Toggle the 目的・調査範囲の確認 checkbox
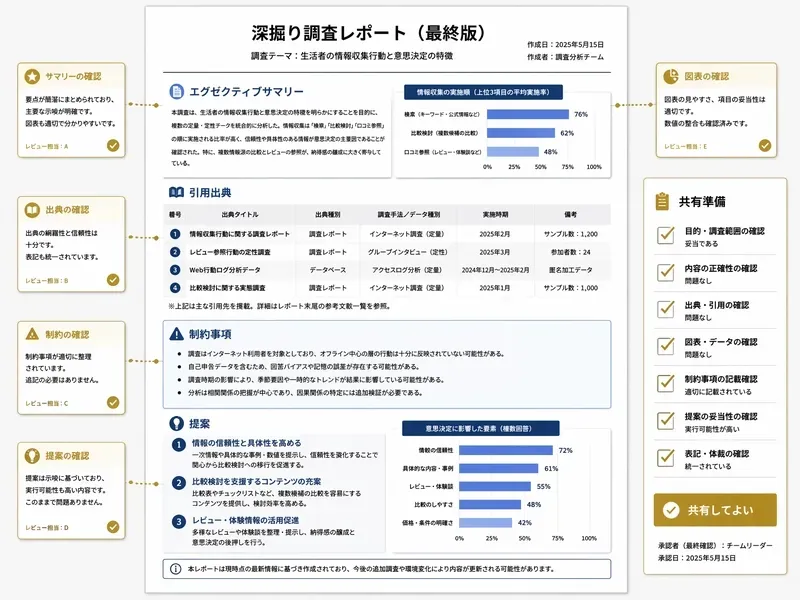The height and width of the screenshot is (600, 800). tap(666, 235)
